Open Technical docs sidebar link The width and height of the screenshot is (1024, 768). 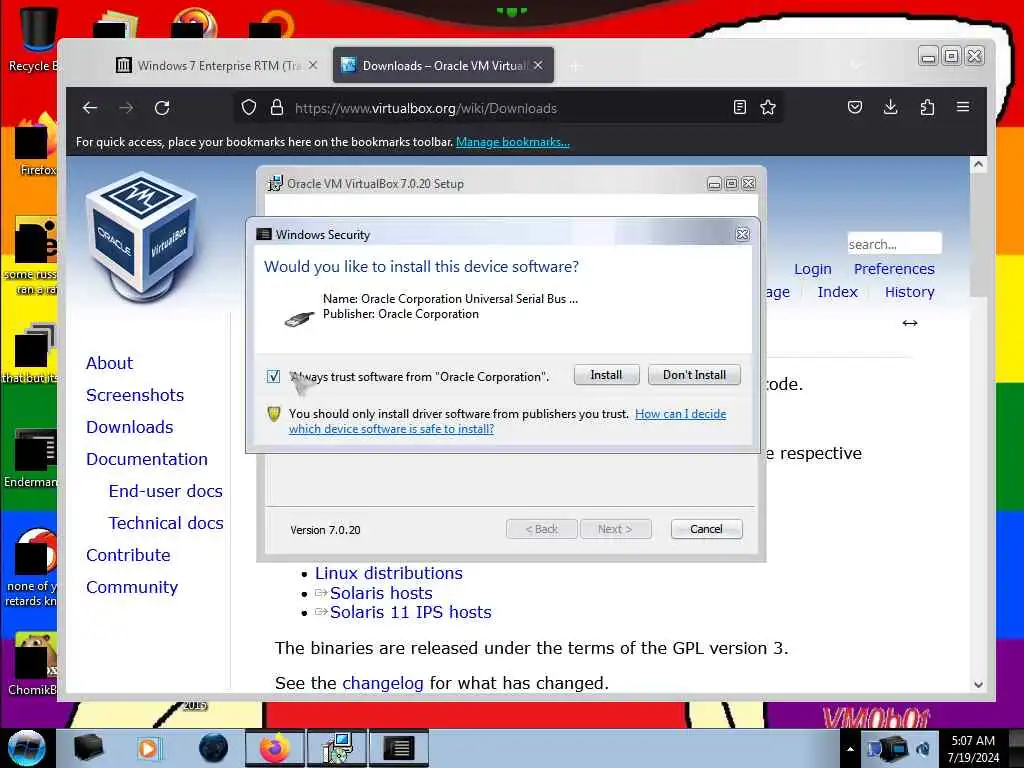166,523
